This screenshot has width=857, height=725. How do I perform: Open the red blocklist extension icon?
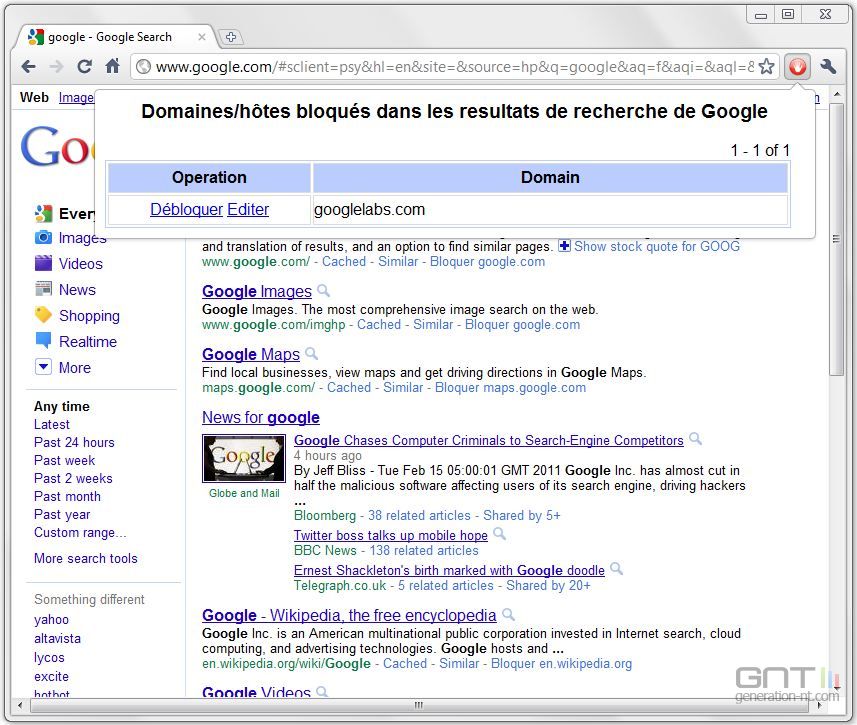797,67
